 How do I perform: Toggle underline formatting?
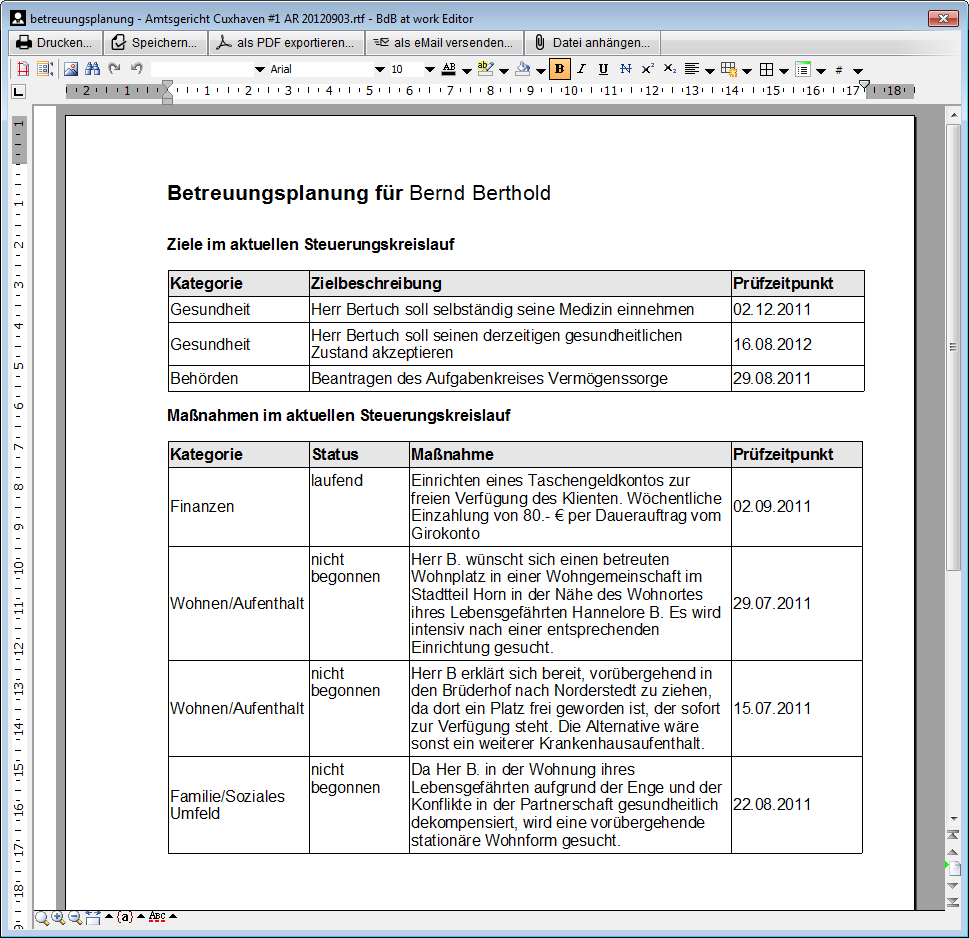(x=603, y=69)
